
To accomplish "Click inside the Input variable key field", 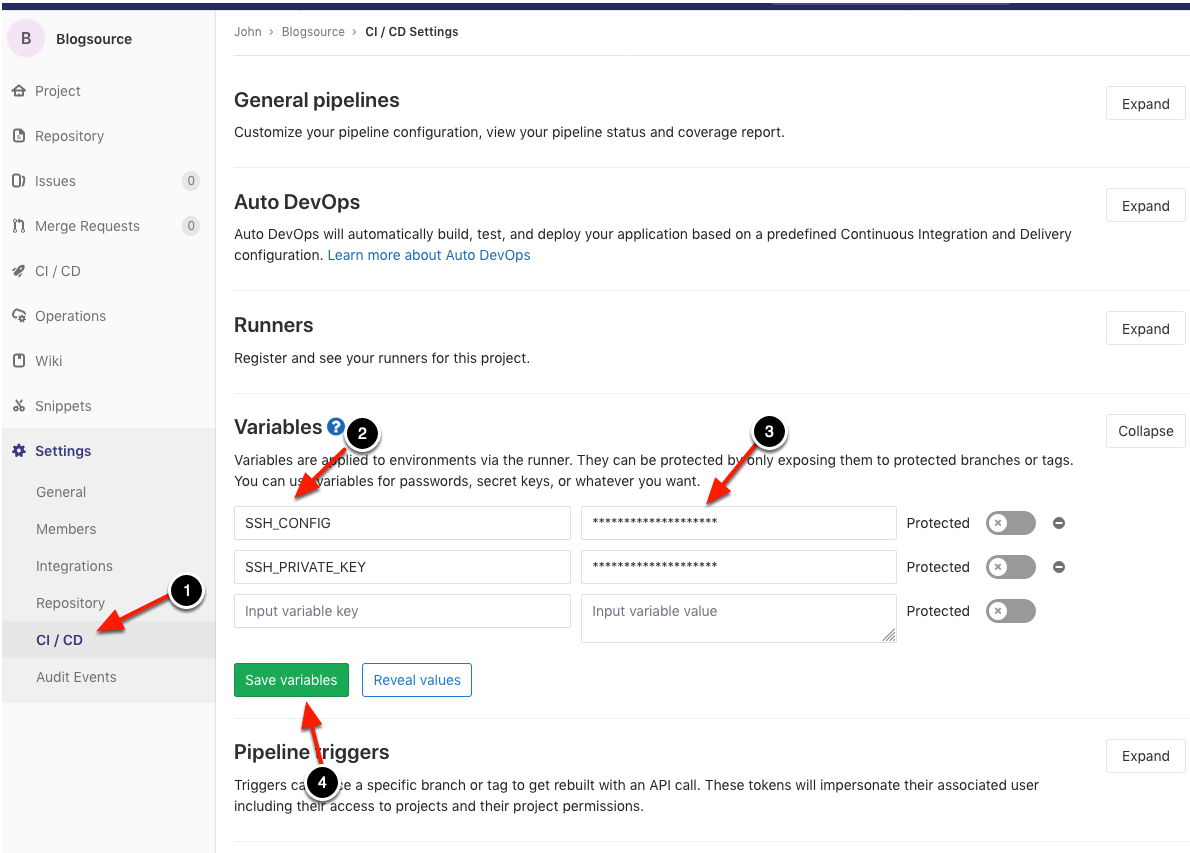I will [402, 611].
